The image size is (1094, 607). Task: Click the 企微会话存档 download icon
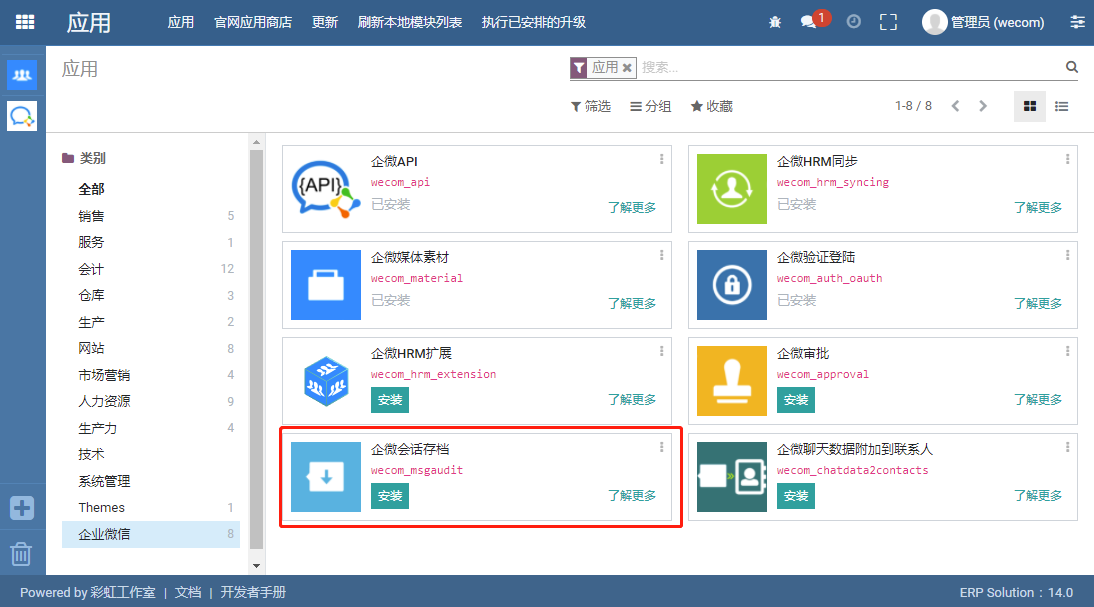pos(326,477)
